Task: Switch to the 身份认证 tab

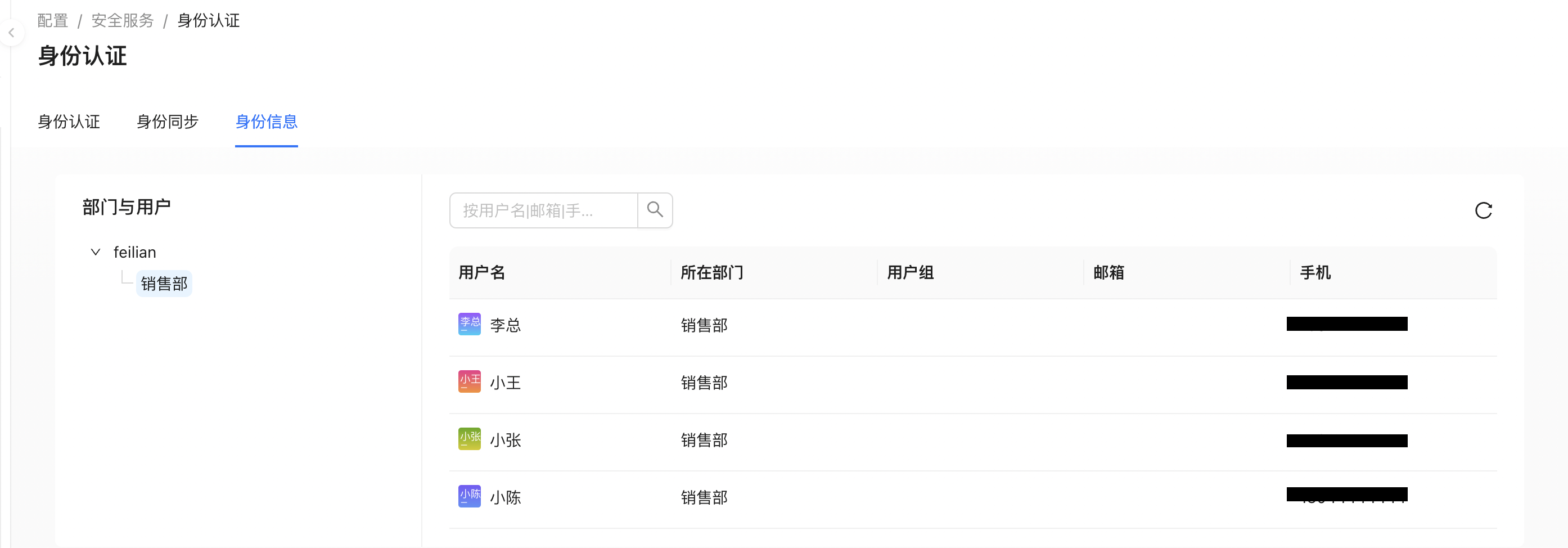Action: coord(69,122)
